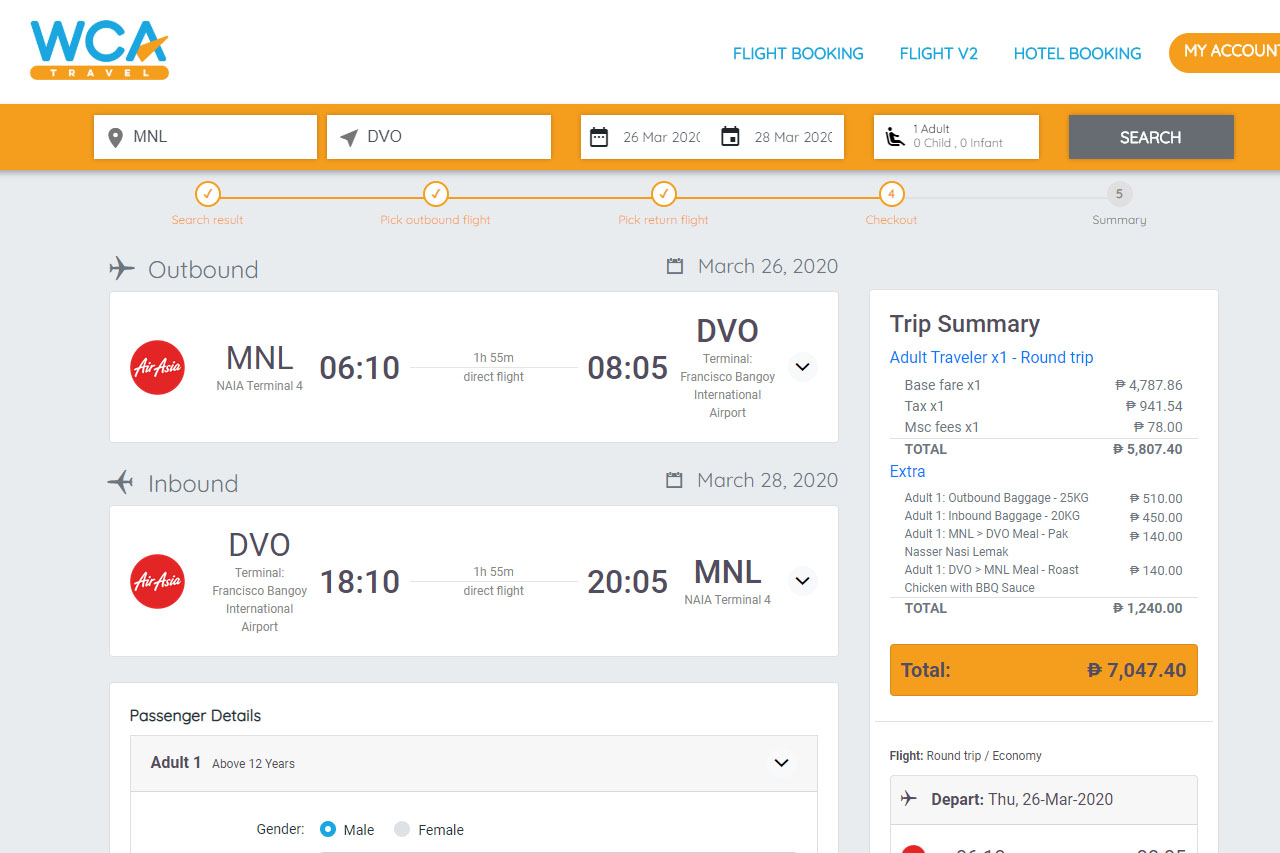1280x853 pixels.
Task: Click the Inbound airplane icon
Action: pyautogui.click(x=121, y=482)
